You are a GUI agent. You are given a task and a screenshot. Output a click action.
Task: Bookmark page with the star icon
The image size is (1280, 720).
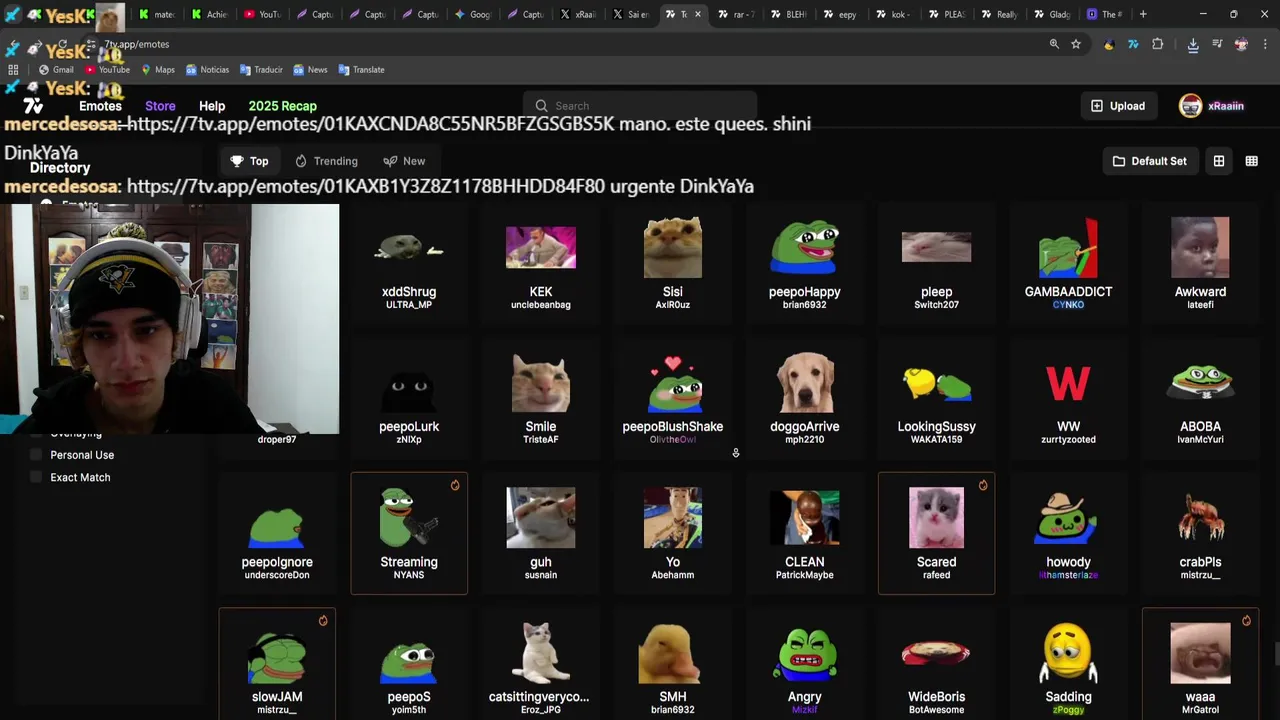[1076, 44]
